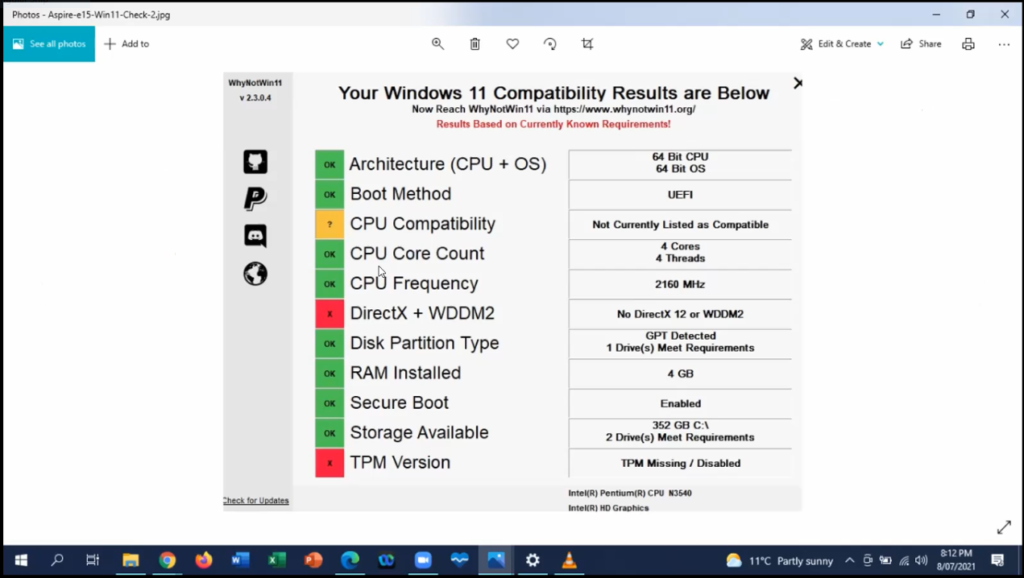Screen dimensions: 1024x578
Task: Click the Check for Updates link
Action: (255, 500)
